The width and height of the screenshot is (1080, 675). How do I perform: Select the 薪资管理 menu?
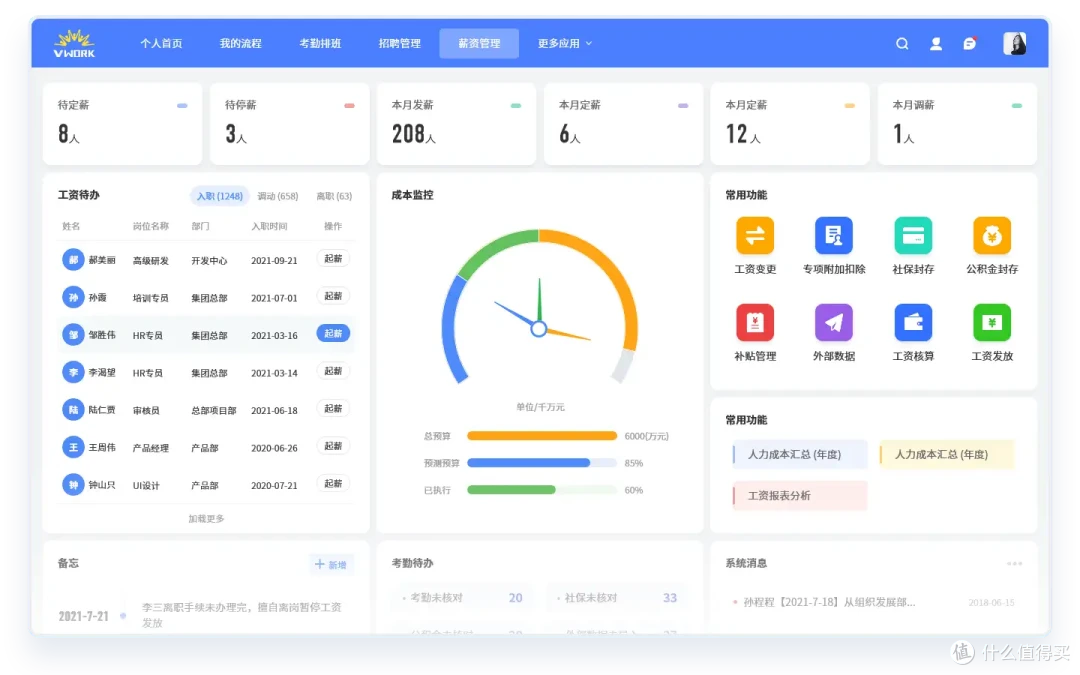point(479,43)
